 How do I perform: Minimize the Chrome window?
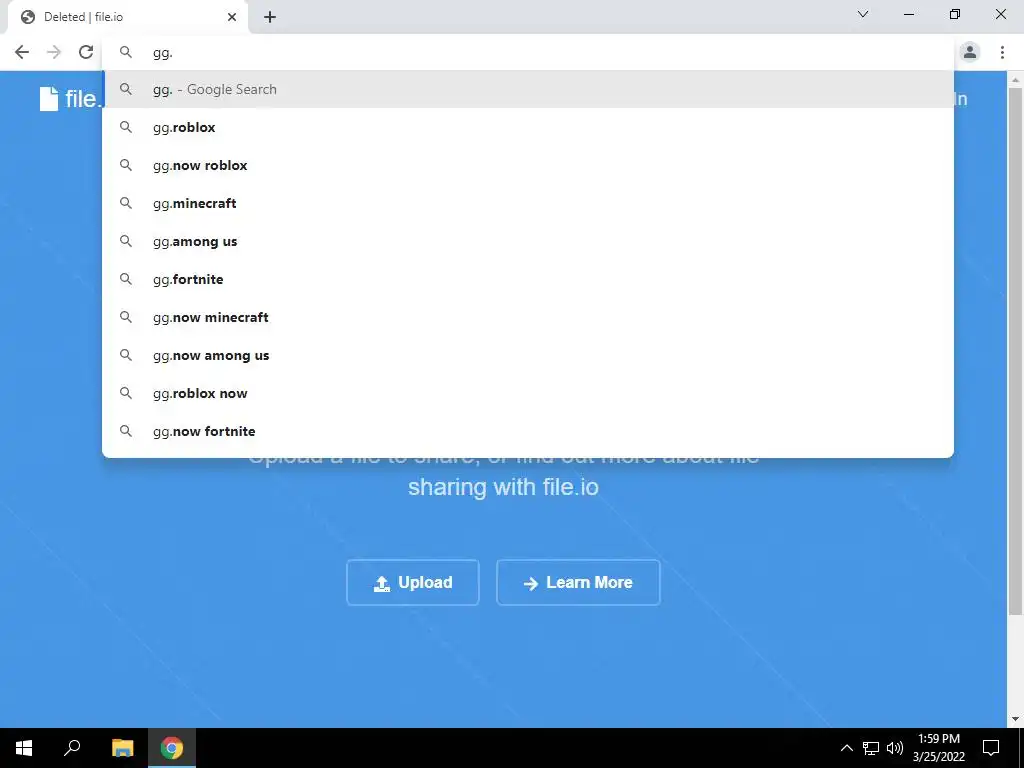point(908,14)
